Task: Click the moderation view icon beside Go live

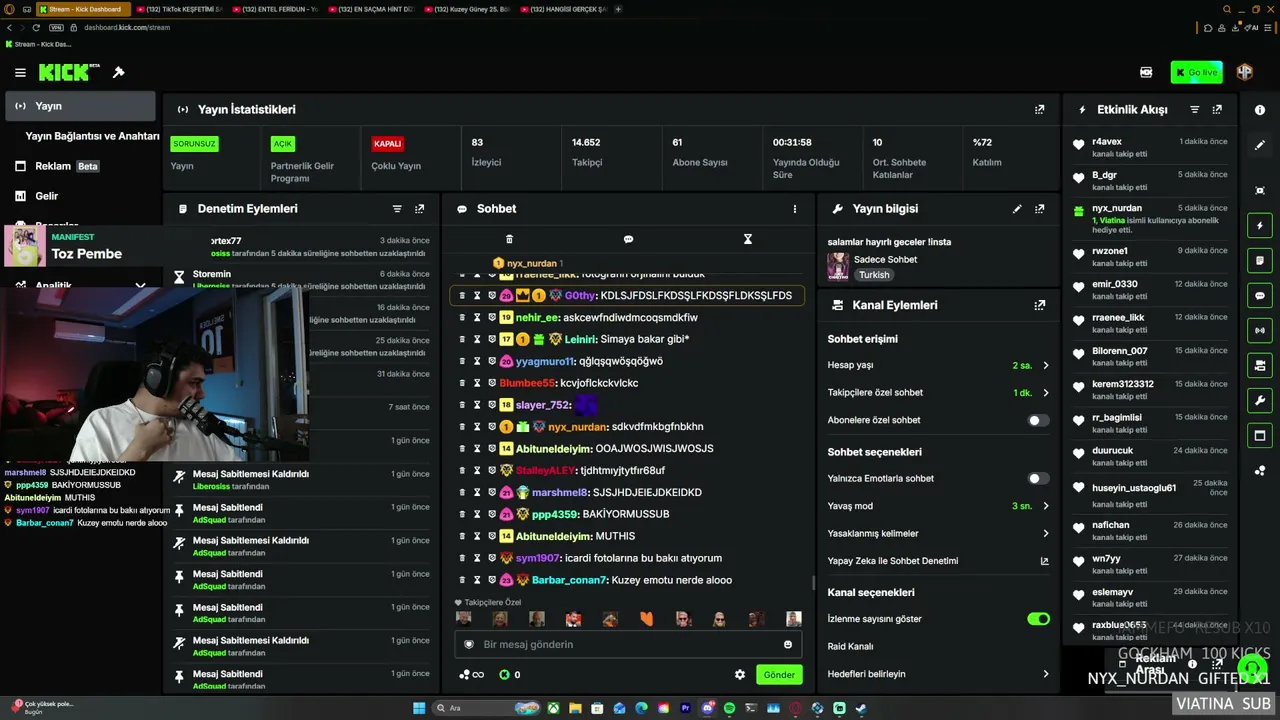Action: pyautogui.click(x=1146, y=72)
